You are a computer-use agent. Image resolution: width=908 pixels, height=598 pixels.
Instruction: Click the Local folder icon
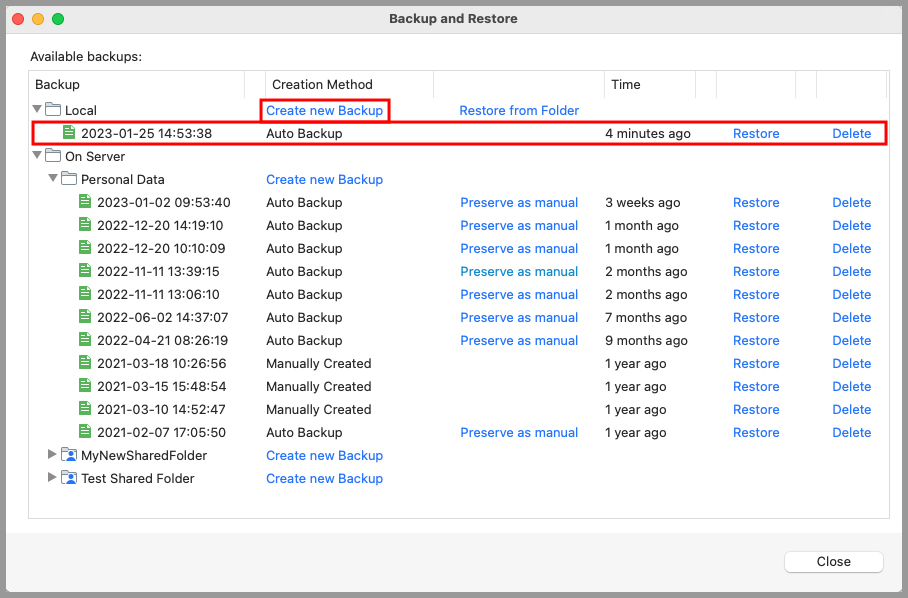(x=54, y=110)
